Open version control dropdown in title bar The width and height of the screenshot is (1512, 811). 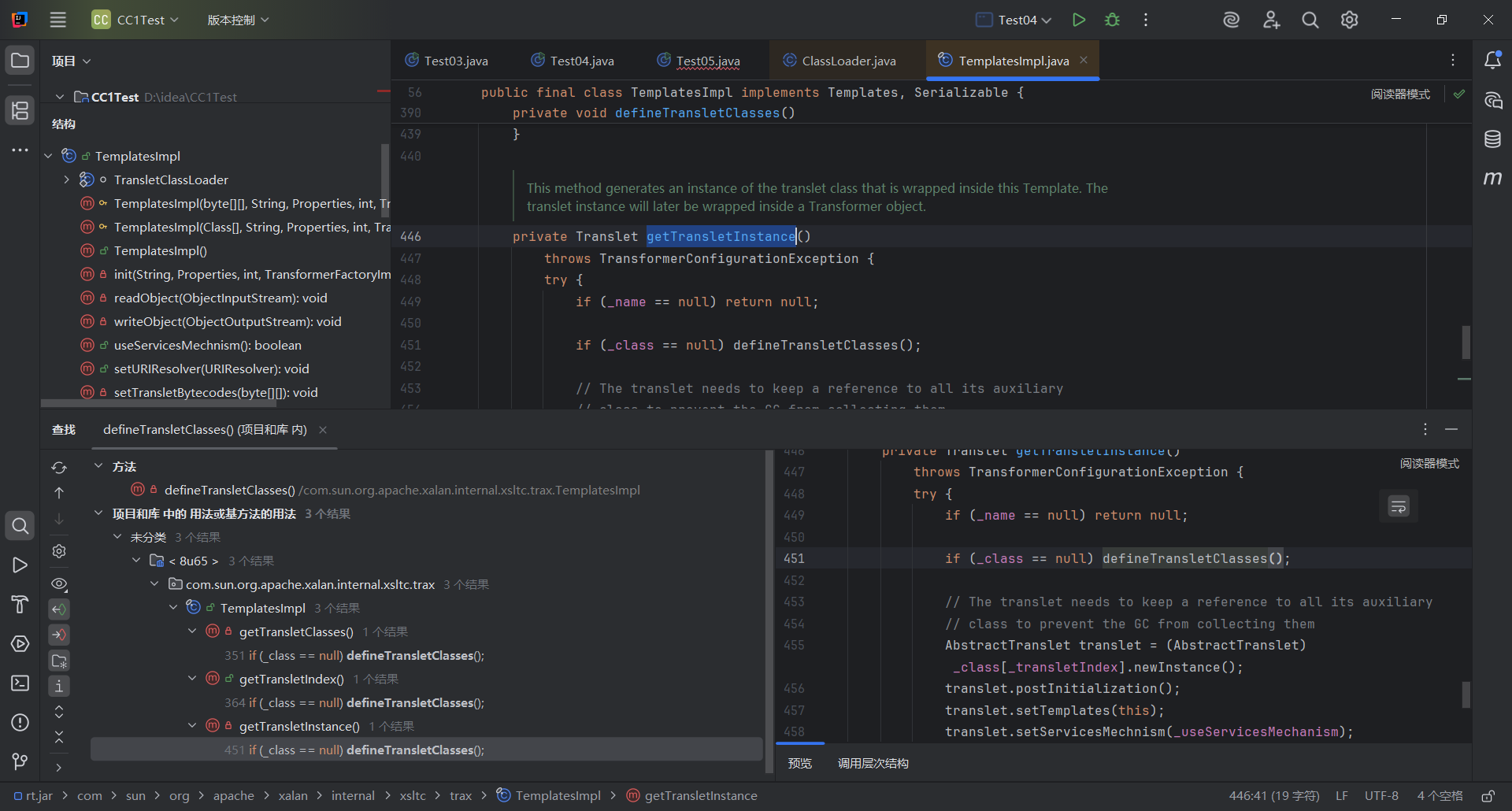[x=238, y=20]
